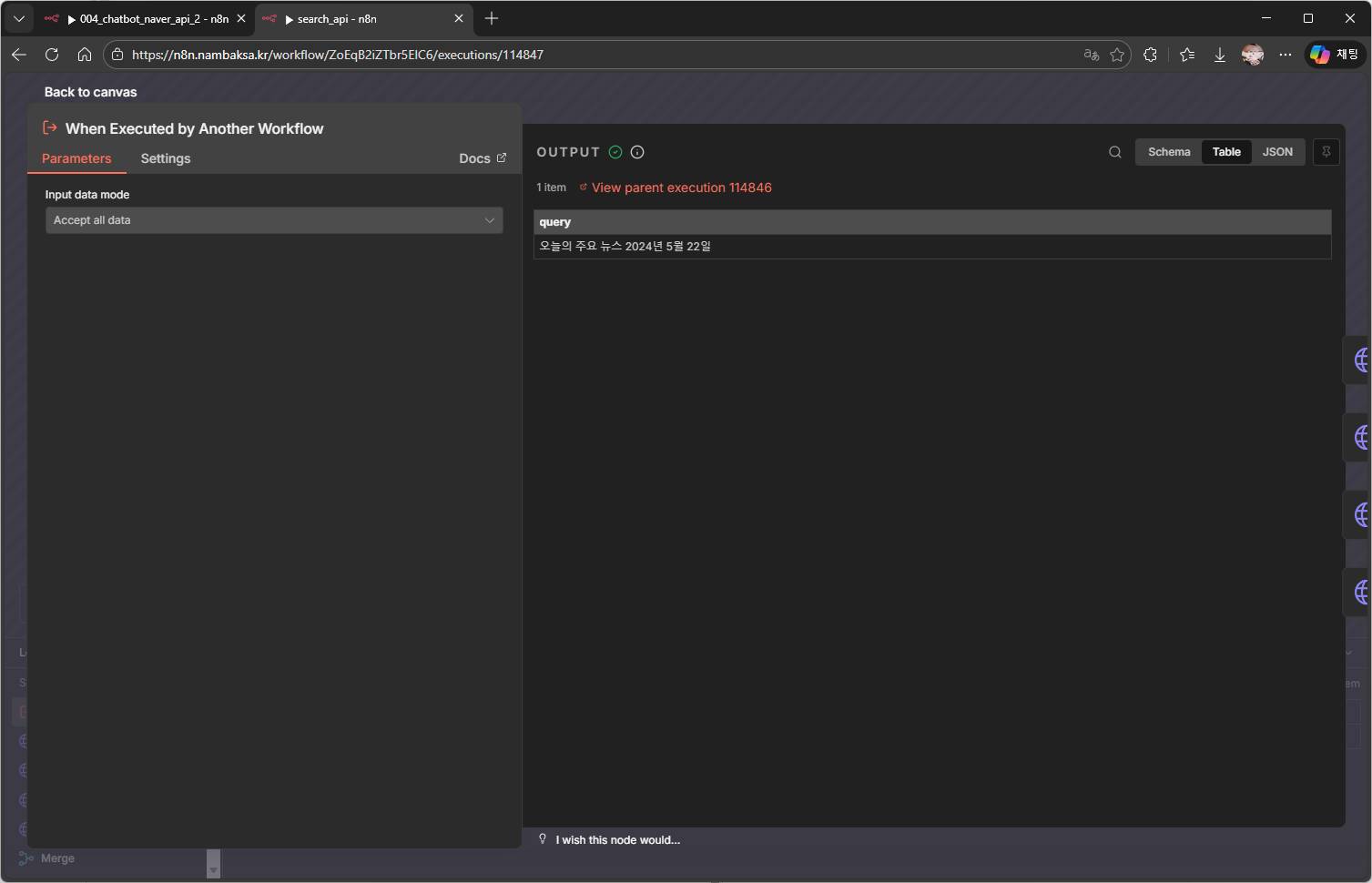Click the green execution success checkmark icon

(x=615, y=152)
